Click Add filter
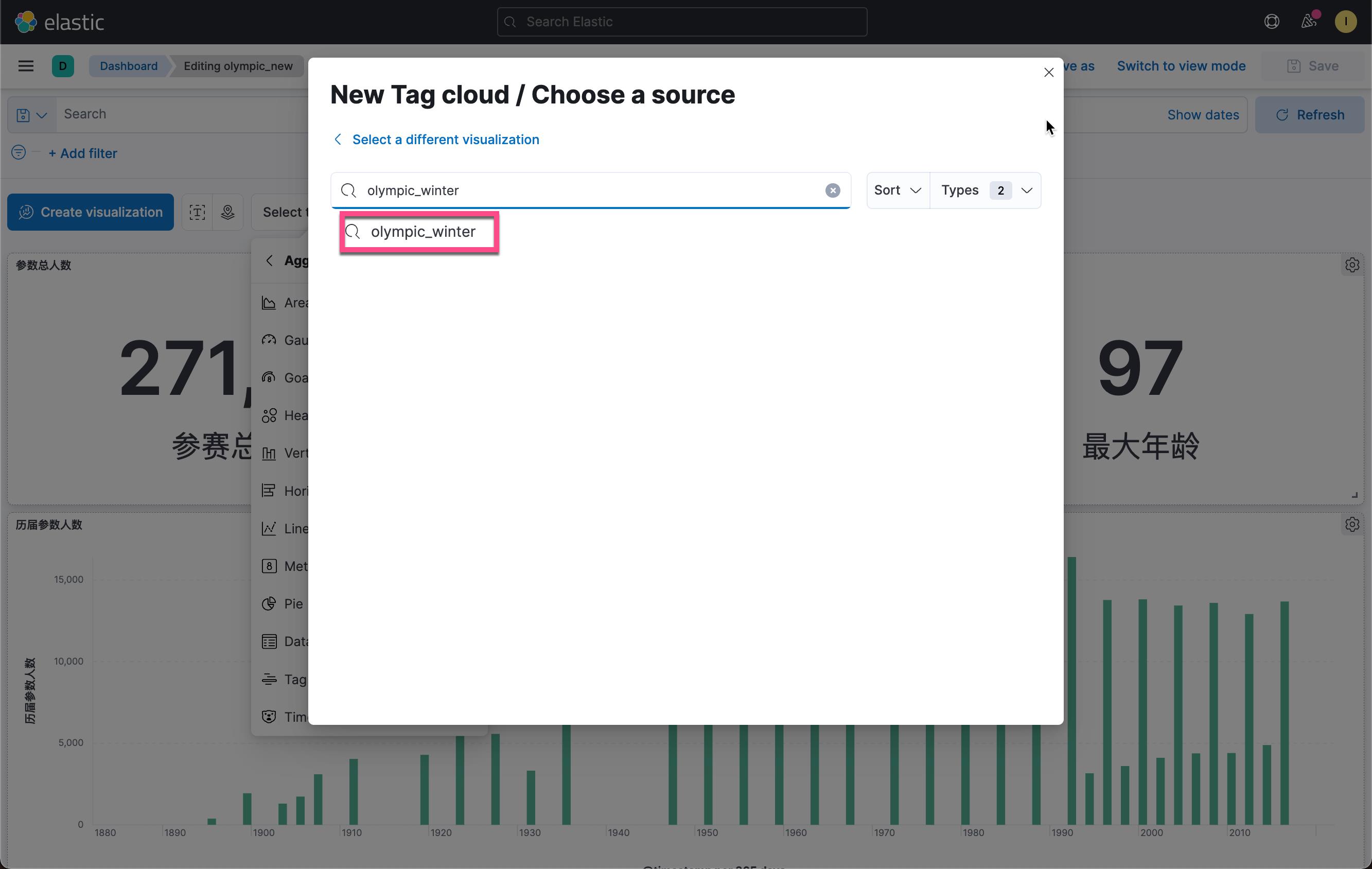Image resolution: width=1372 pixels, height=869 pixels. pyautogui.click(x=83, y=153)
